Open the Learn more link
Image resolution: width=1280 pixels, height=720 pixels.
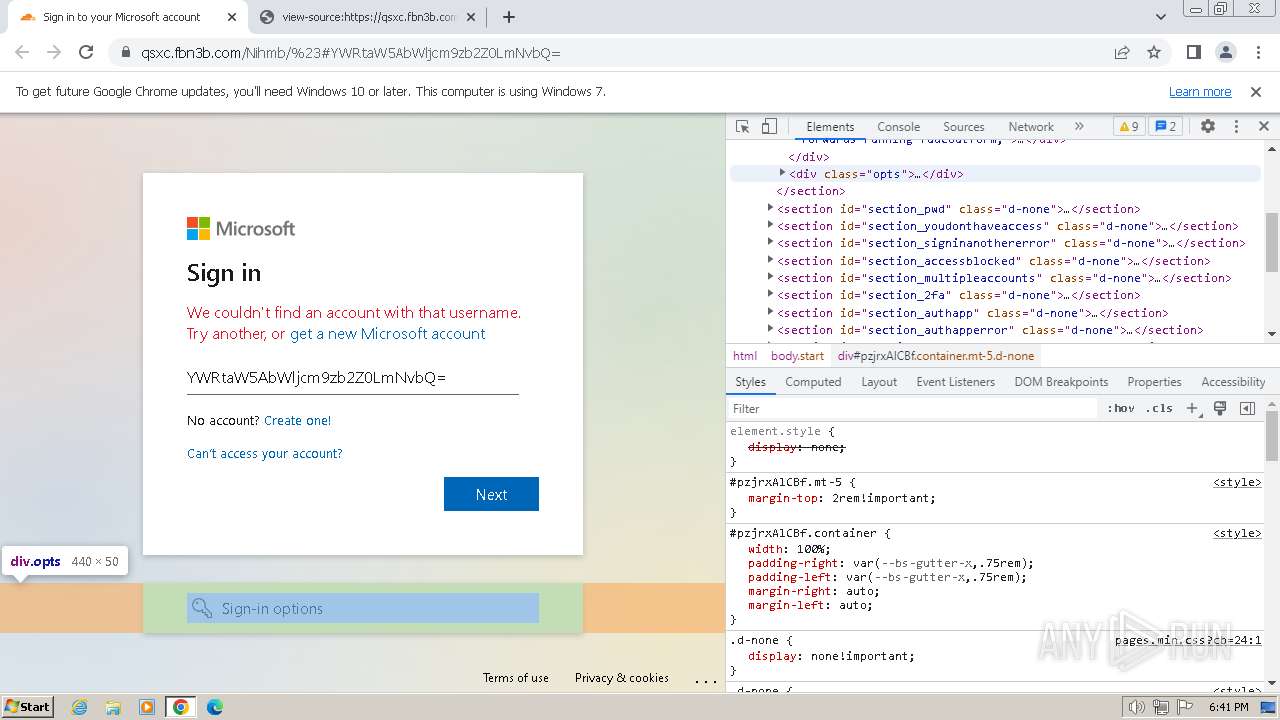coord(1200,92)
